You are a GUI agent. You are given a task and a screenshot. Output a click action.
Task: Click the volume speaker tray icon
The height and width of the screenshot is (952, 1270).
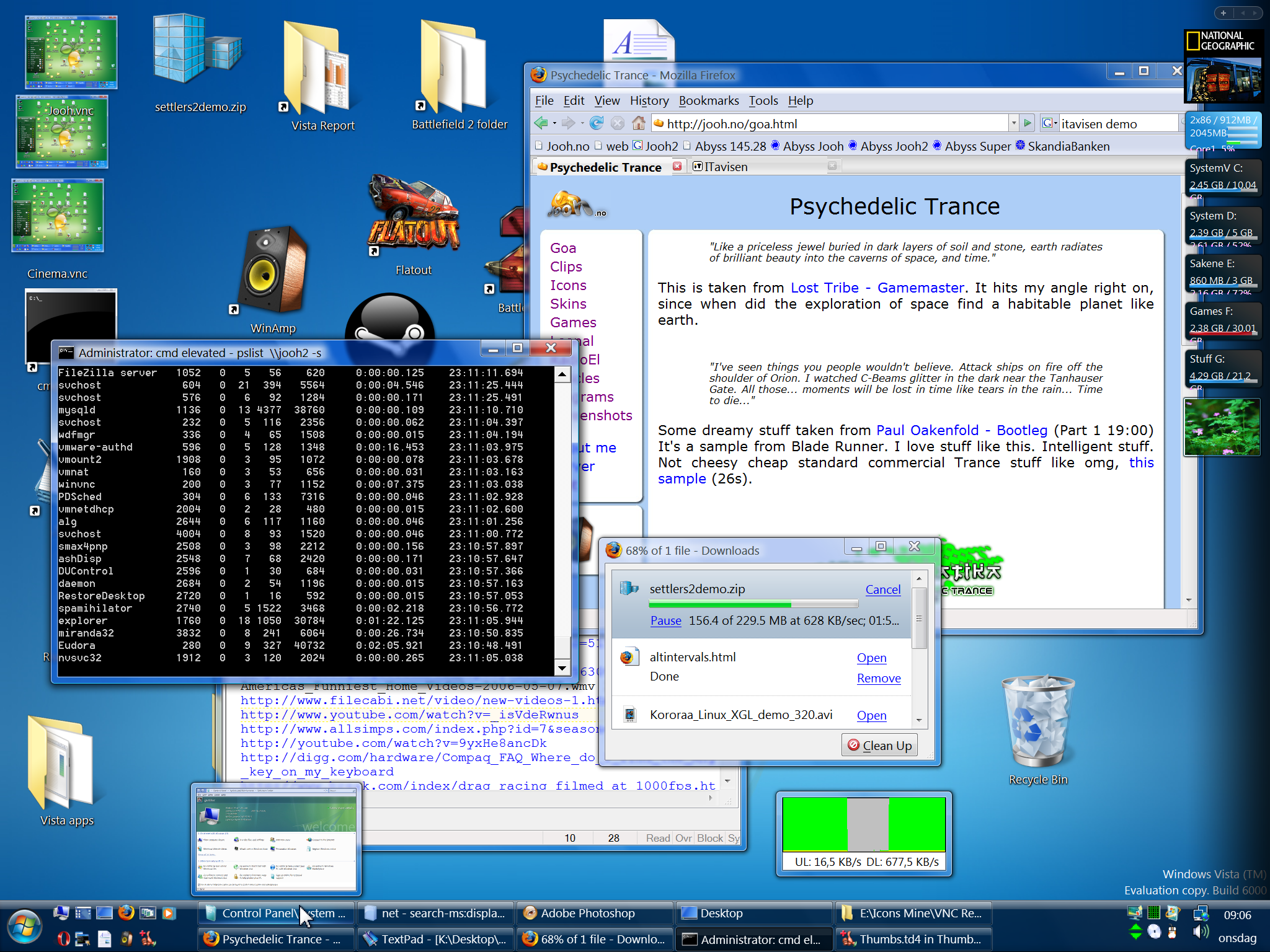(x=1201, y=932)
